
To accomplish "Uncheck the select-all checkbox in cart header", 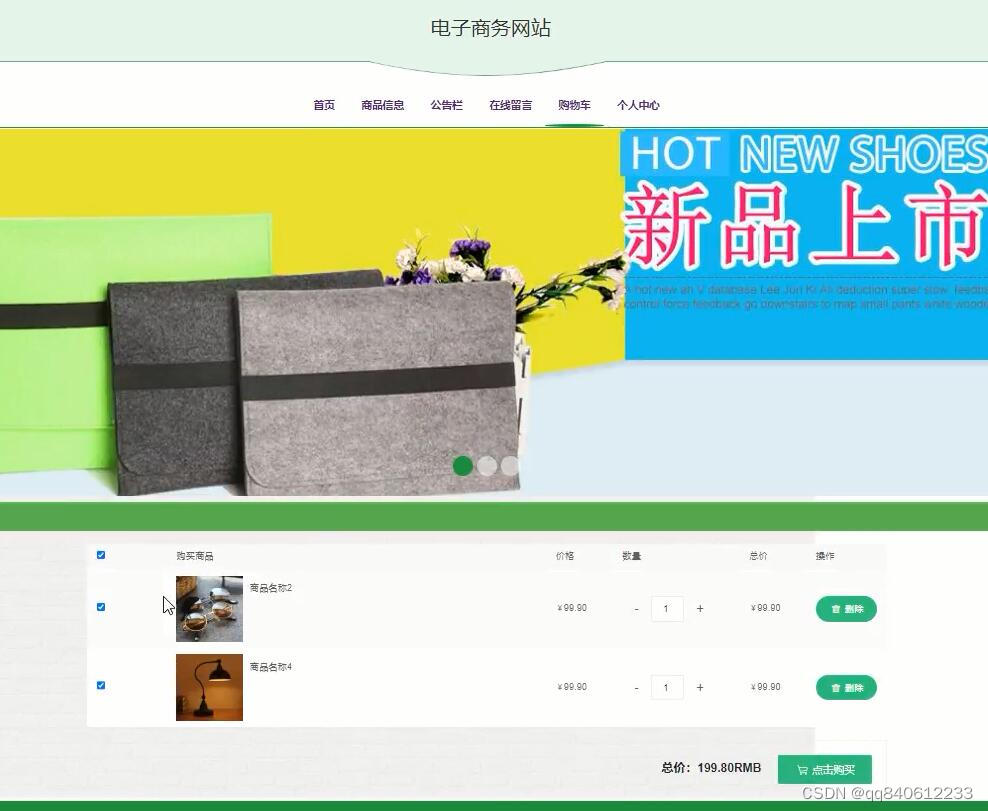I will pos(101,554).
